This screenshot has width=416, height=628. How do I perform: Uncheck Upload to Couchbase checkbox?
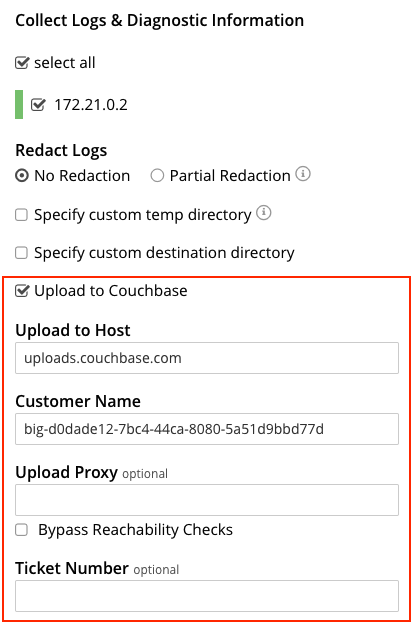22,291
